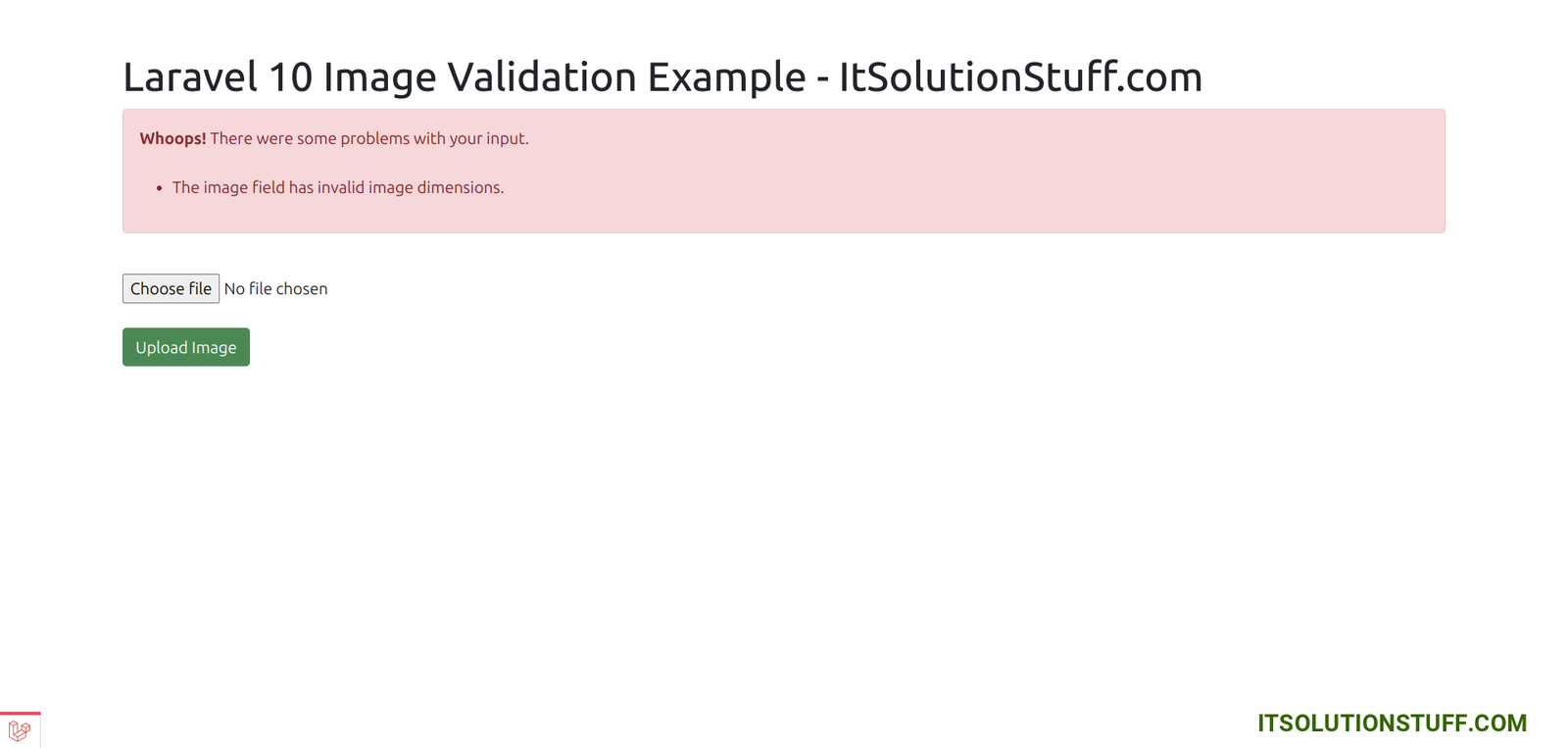Click the dash in the page heading
The width and height of the screenshot is (1568, 748).
click(x=822, y=78)
